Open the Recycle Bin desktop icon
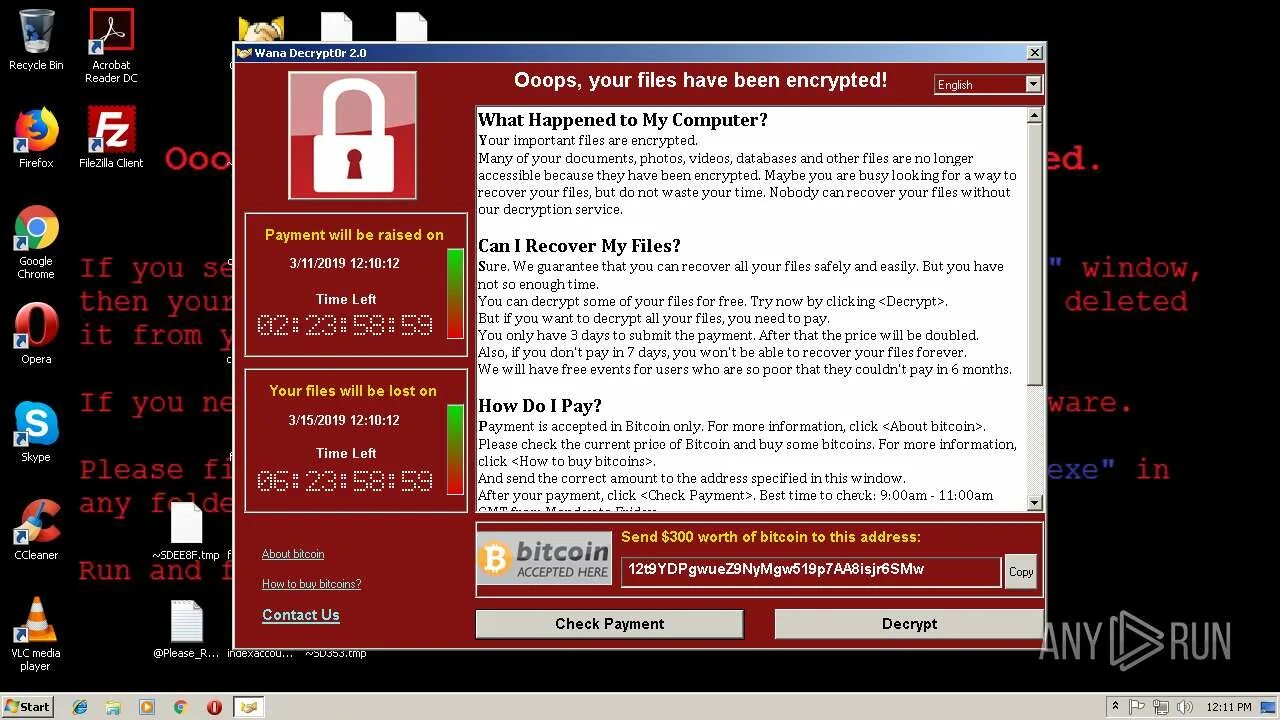The image size is (1280, 720). (36, 40)
